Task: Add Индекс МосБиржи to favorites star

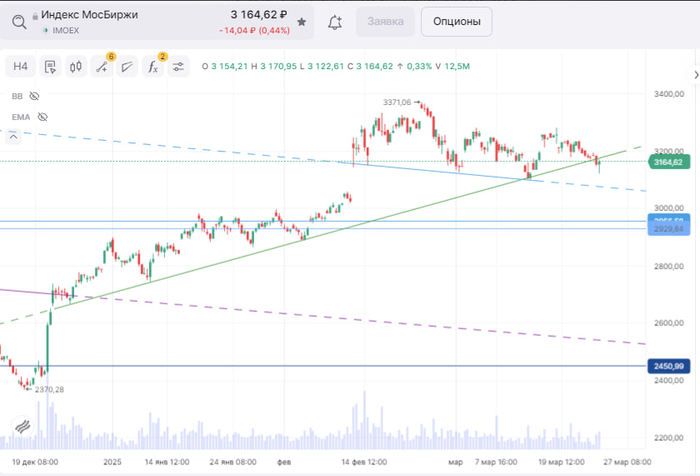Action: 302,20
